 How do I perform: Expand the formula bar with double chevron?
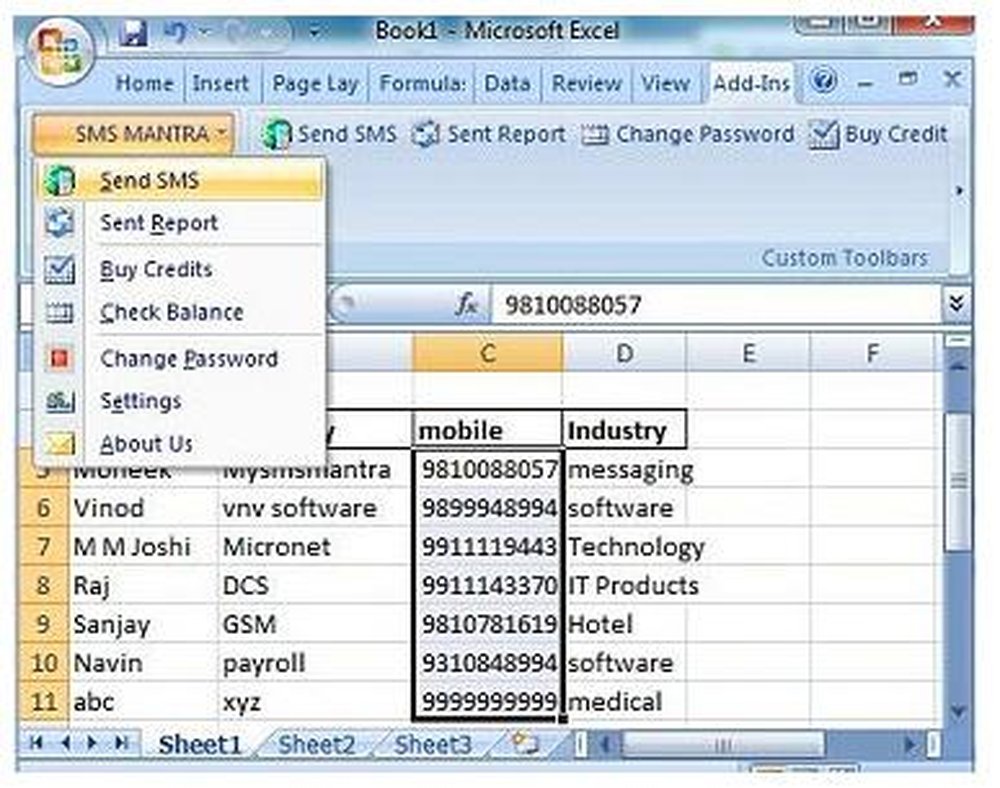click(955, 303)
